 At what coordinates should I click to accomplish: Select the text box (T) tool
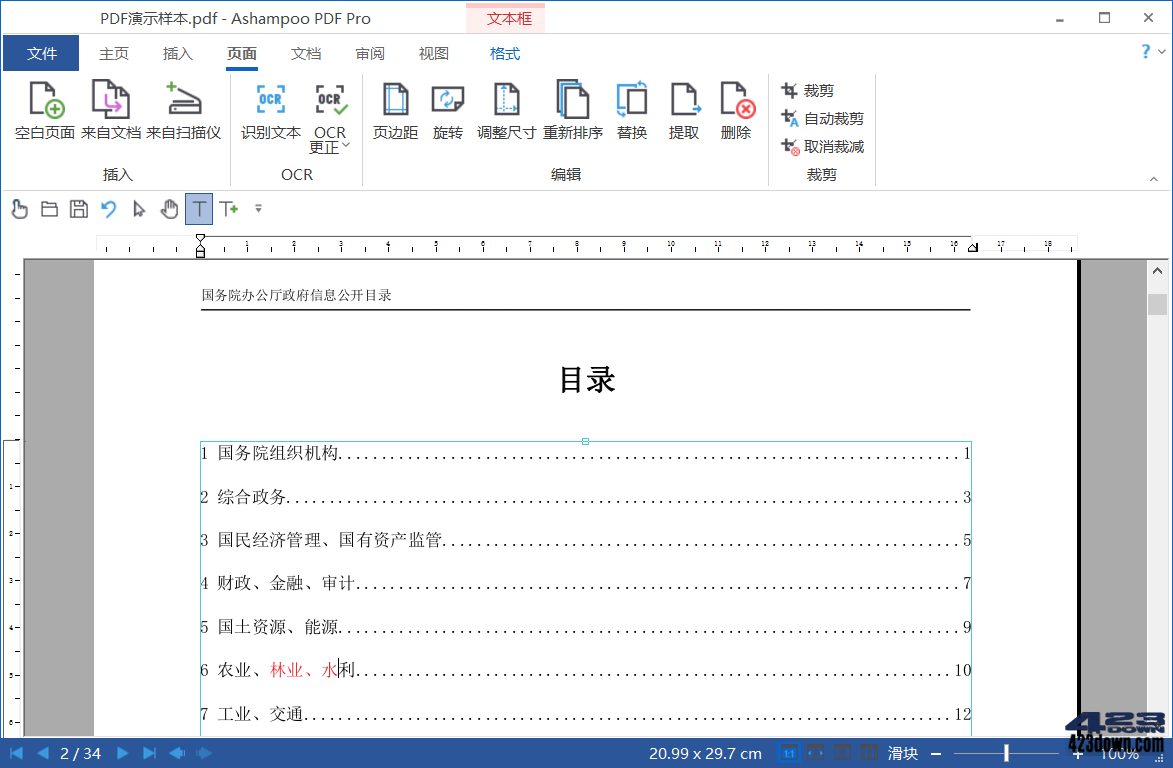[x=199, y=209]
